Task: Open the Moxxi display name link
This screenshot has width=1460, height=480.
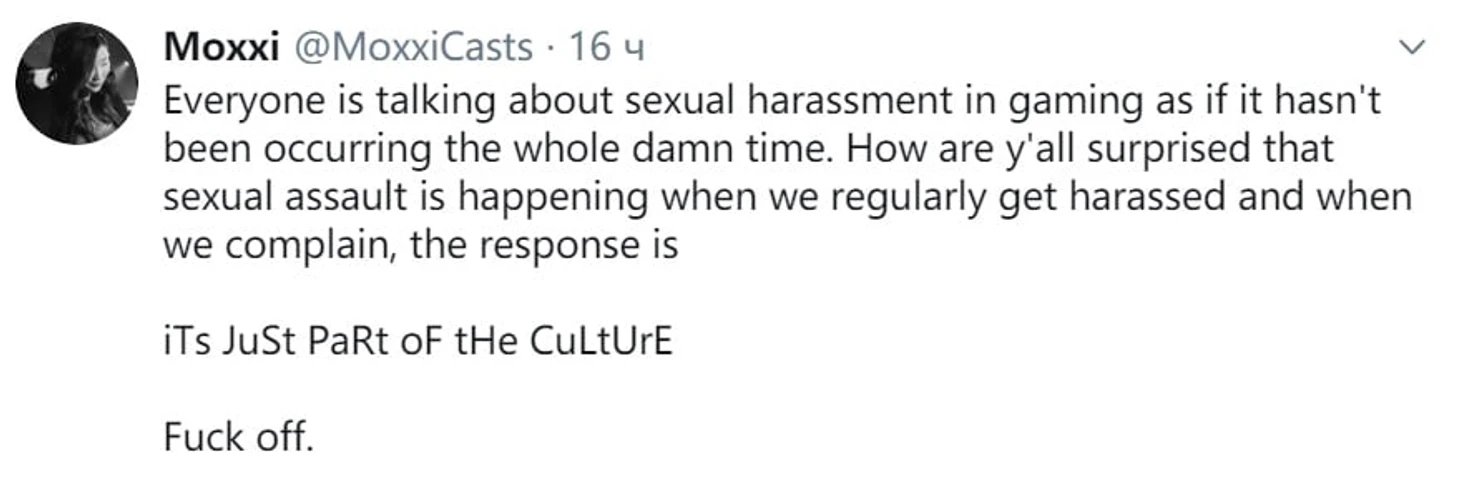Action: [x=220, y=47]
